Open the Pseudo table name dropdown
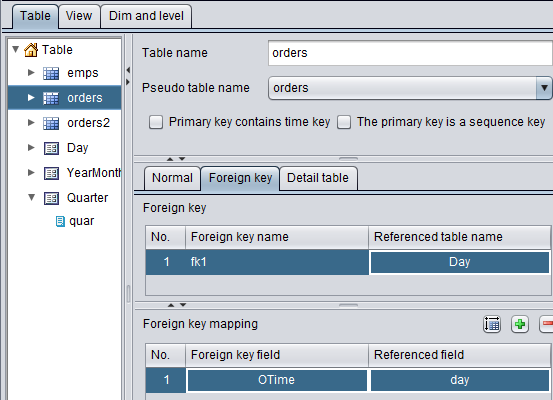 pos(545,88)
